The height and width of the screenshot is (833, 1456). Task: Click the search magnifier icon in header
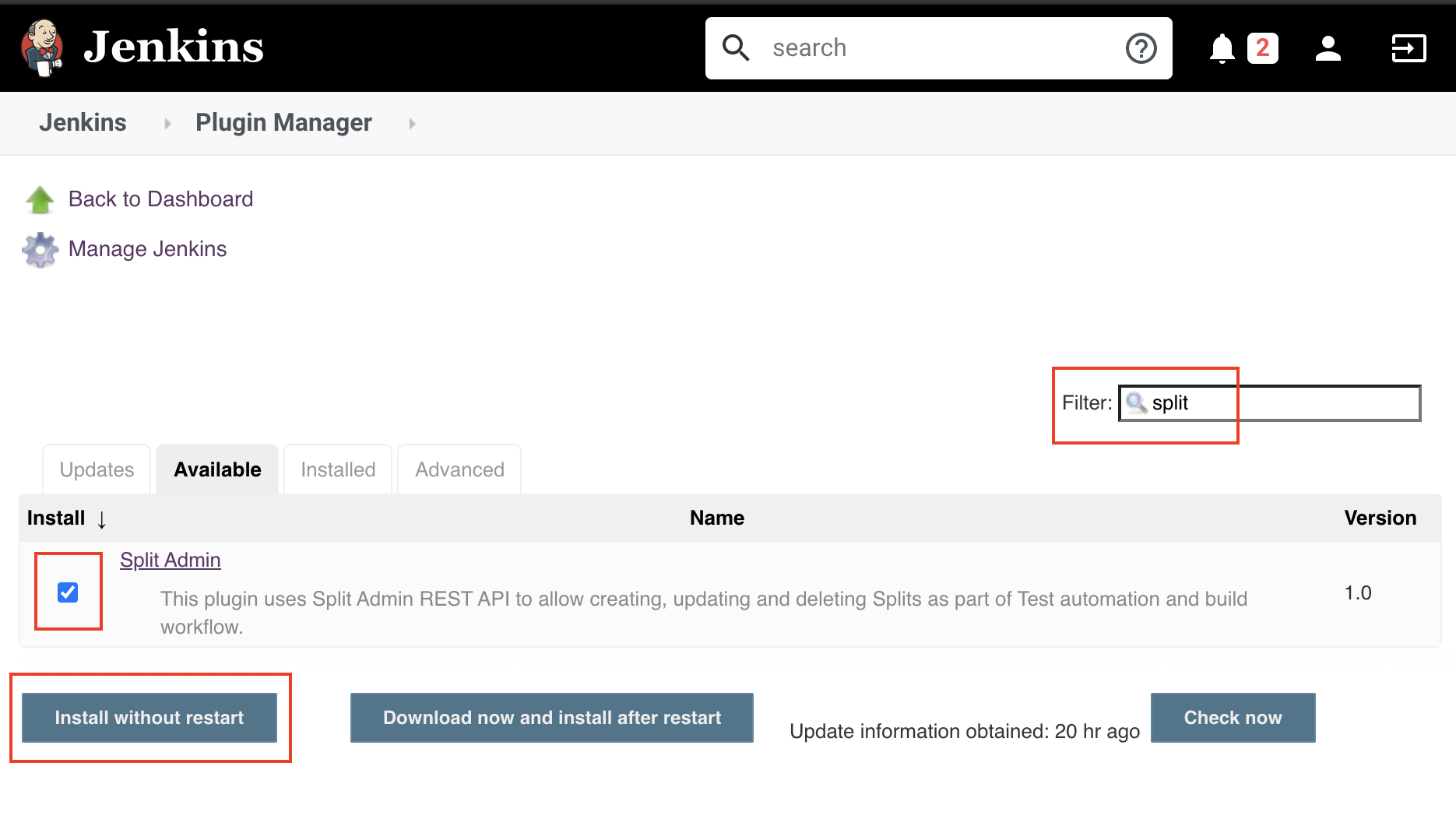pos(736,48)
